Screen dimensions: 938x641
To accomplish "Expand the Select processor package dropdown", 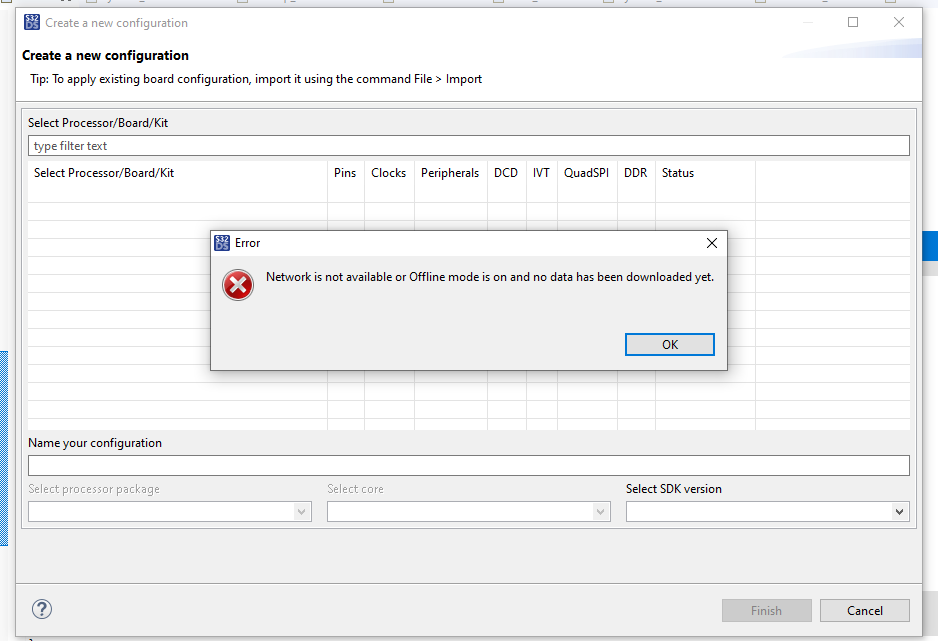I will click(x=301, y=512).
